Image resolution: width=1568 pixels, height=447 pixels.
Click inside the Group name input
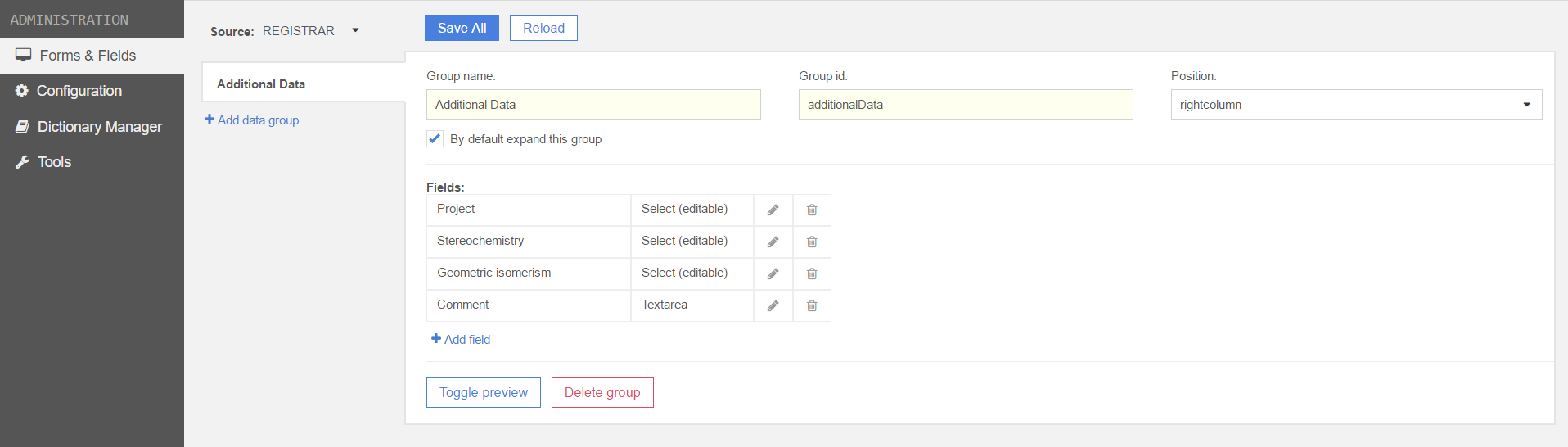pos(593,105)
